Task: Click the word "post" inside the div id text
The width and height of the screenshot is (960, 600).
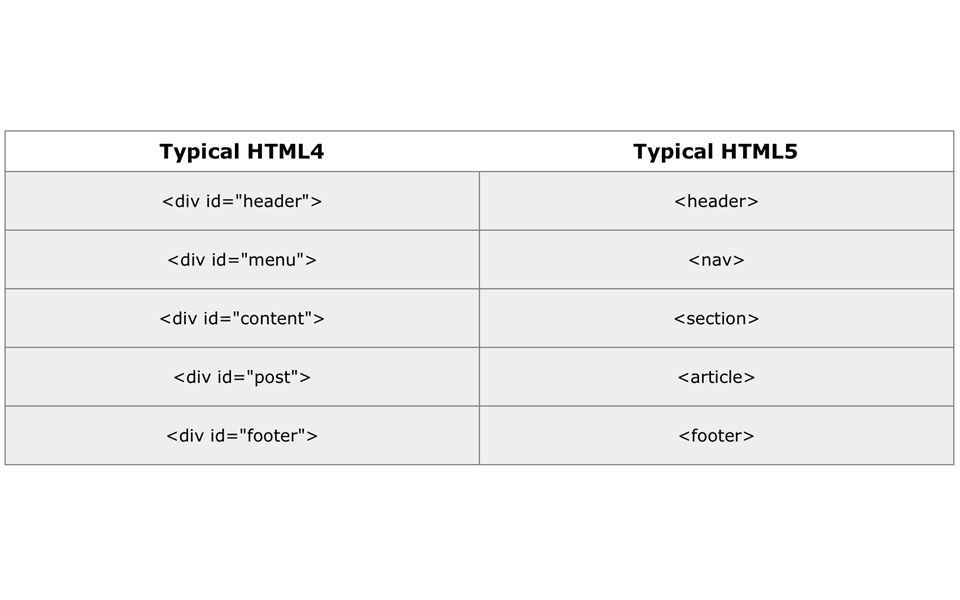Action: [272, 378]
